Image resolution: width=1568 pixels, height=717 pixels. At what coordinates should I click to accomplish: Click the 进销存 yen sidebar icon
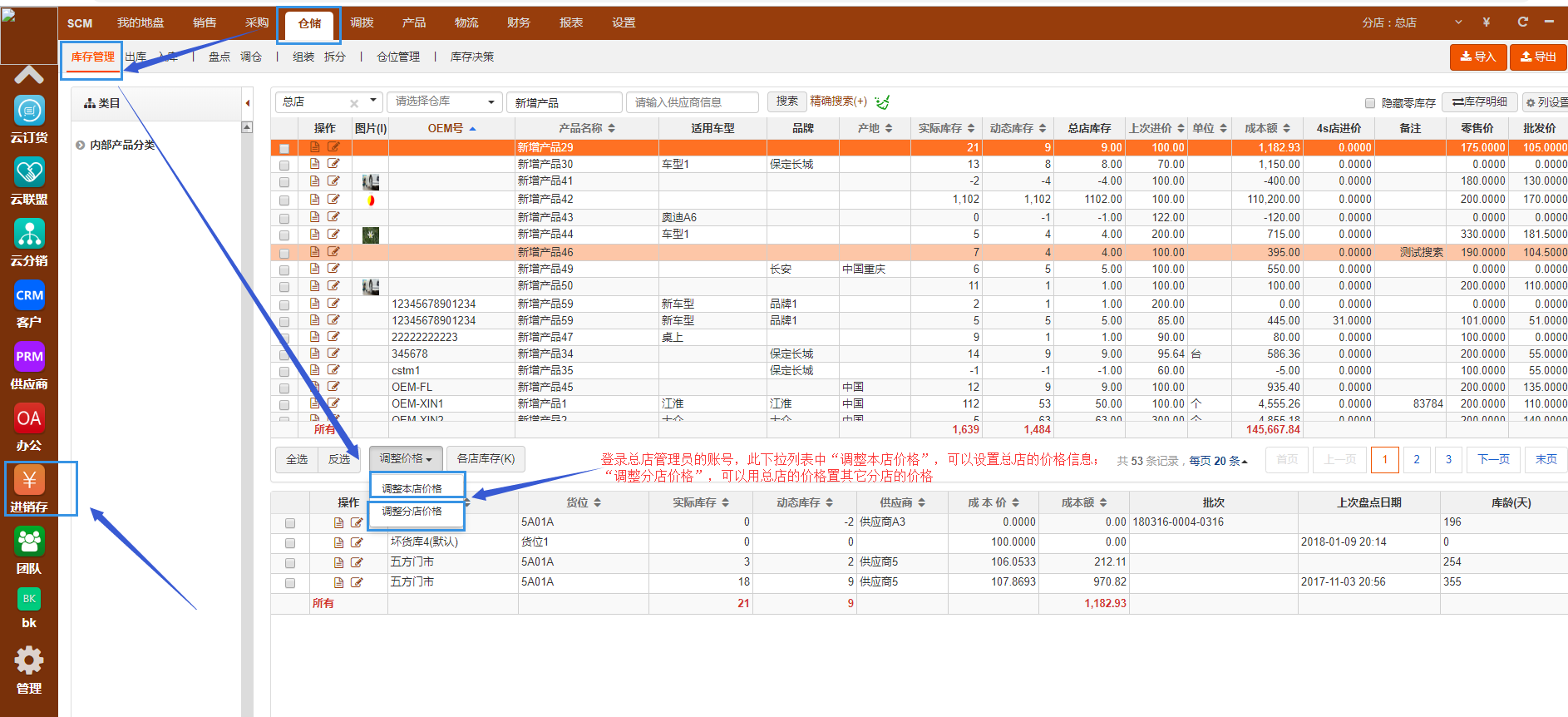tap(29, 481)
